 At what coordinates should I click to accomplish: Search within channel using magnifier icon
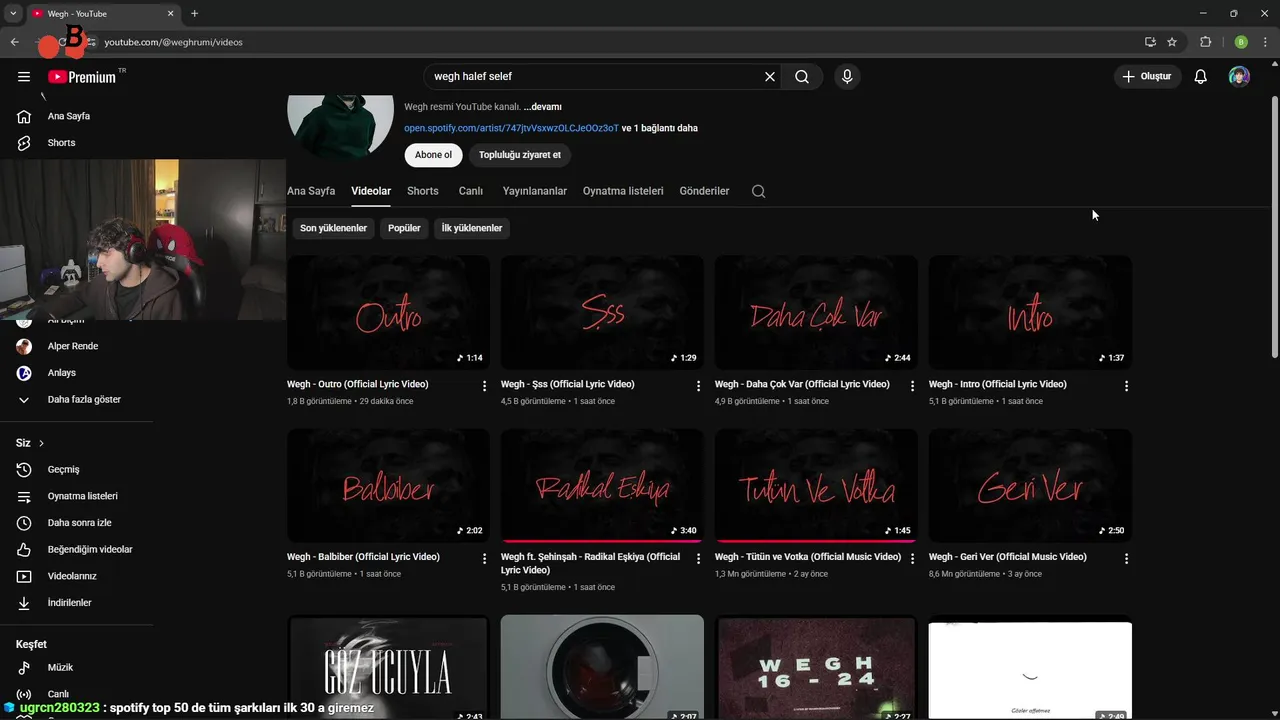coord(758,191)
